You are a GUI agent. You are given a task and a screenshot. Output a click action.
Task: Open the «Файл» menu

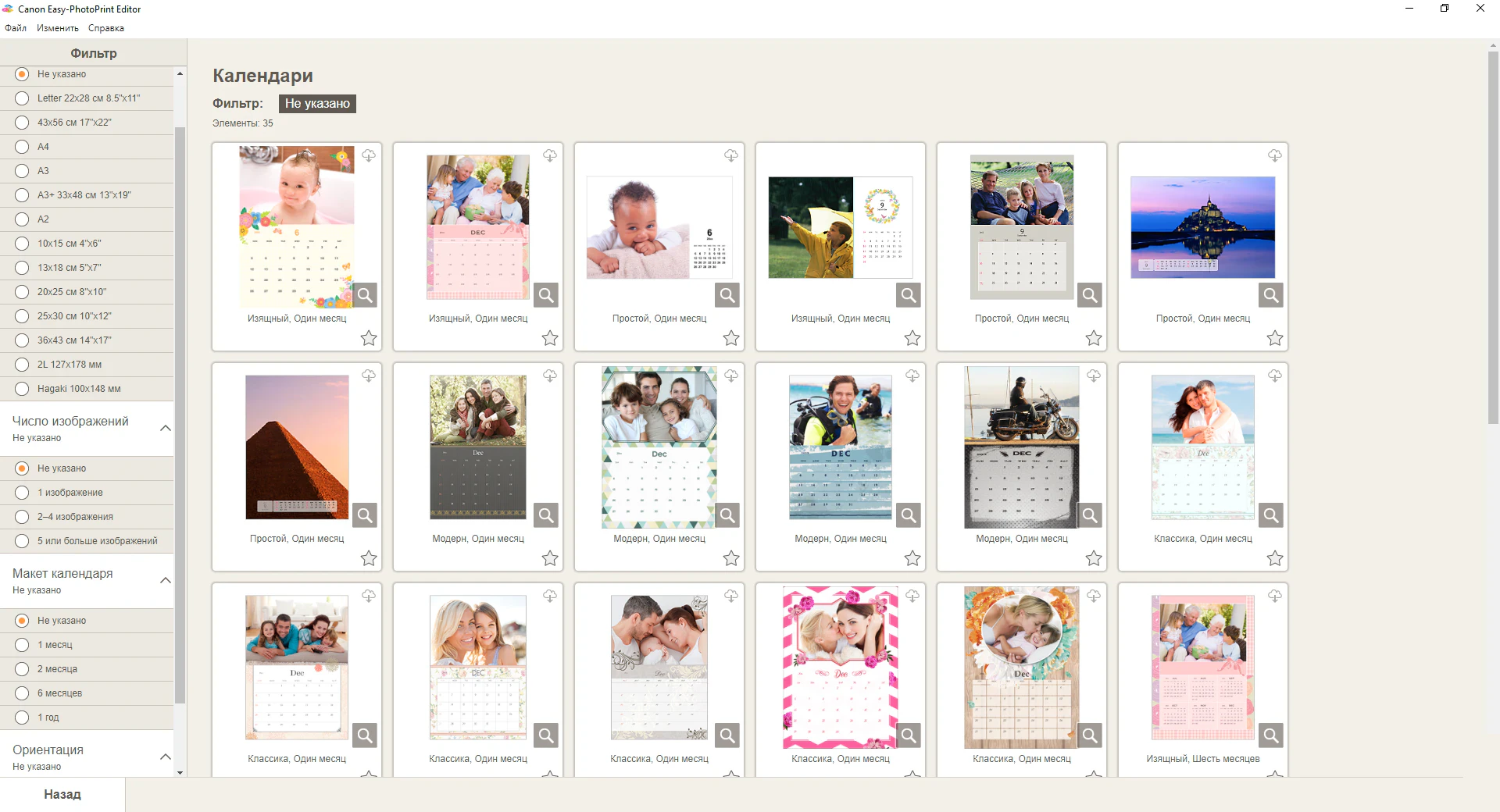pyautogui.click(x=14, y=28)
